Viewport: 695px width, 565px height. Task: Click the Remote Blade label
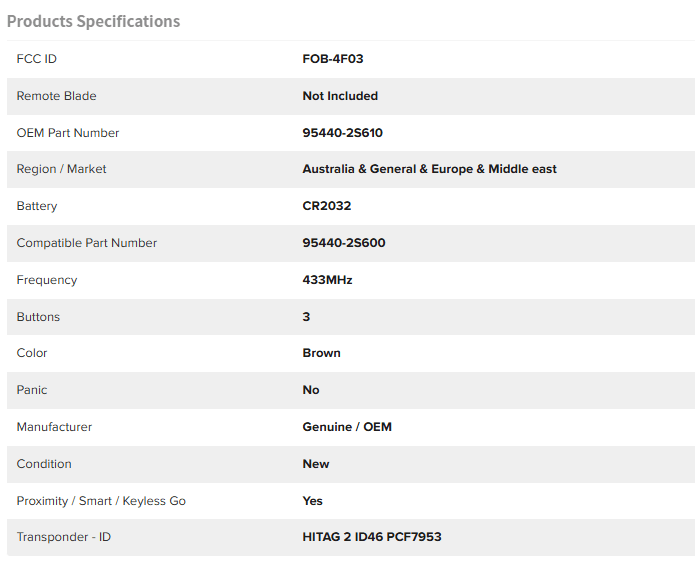pyautogui.click(x=57, y=96)
